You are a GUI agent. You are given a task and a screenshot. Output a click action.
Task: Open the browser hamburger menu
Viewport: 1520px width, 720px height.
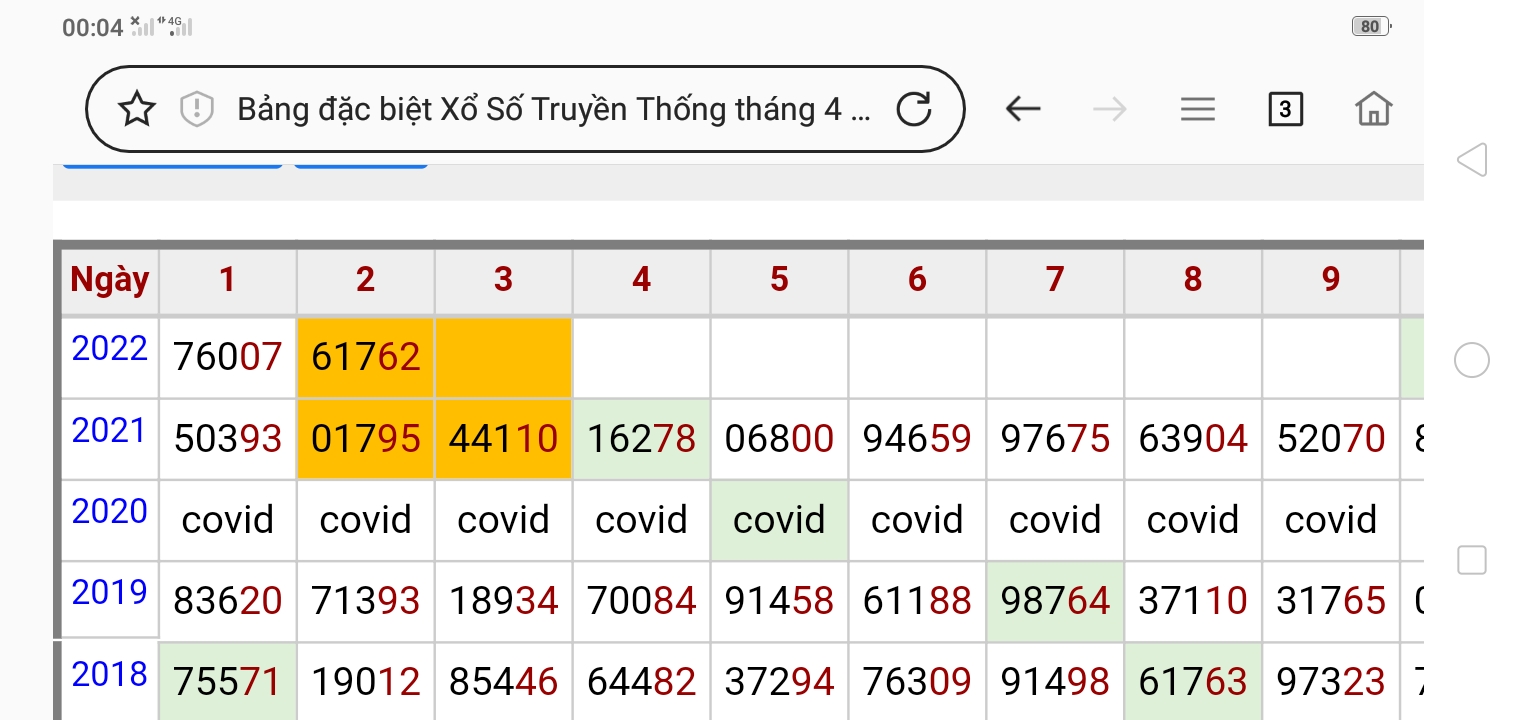click(1197, 109)
